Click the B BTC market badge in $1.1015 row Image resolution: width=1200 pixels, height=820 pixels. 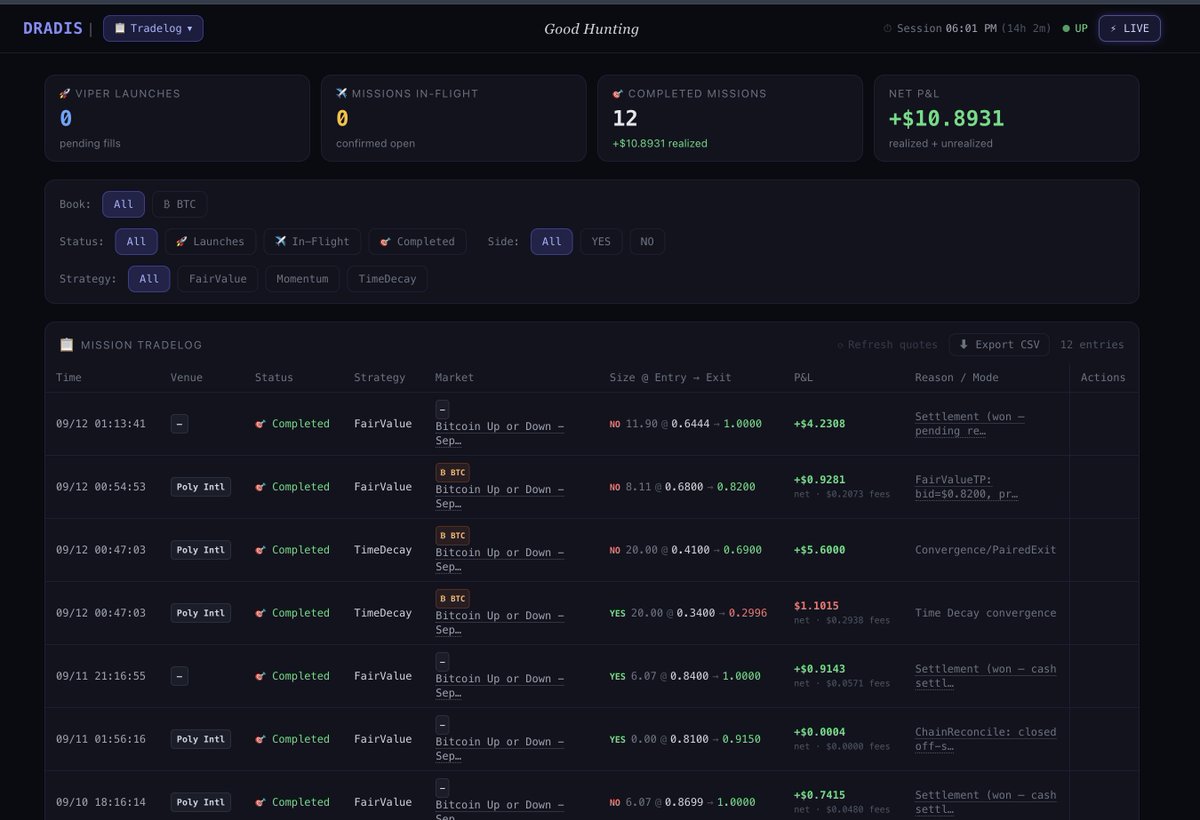(x=452, y=598)
